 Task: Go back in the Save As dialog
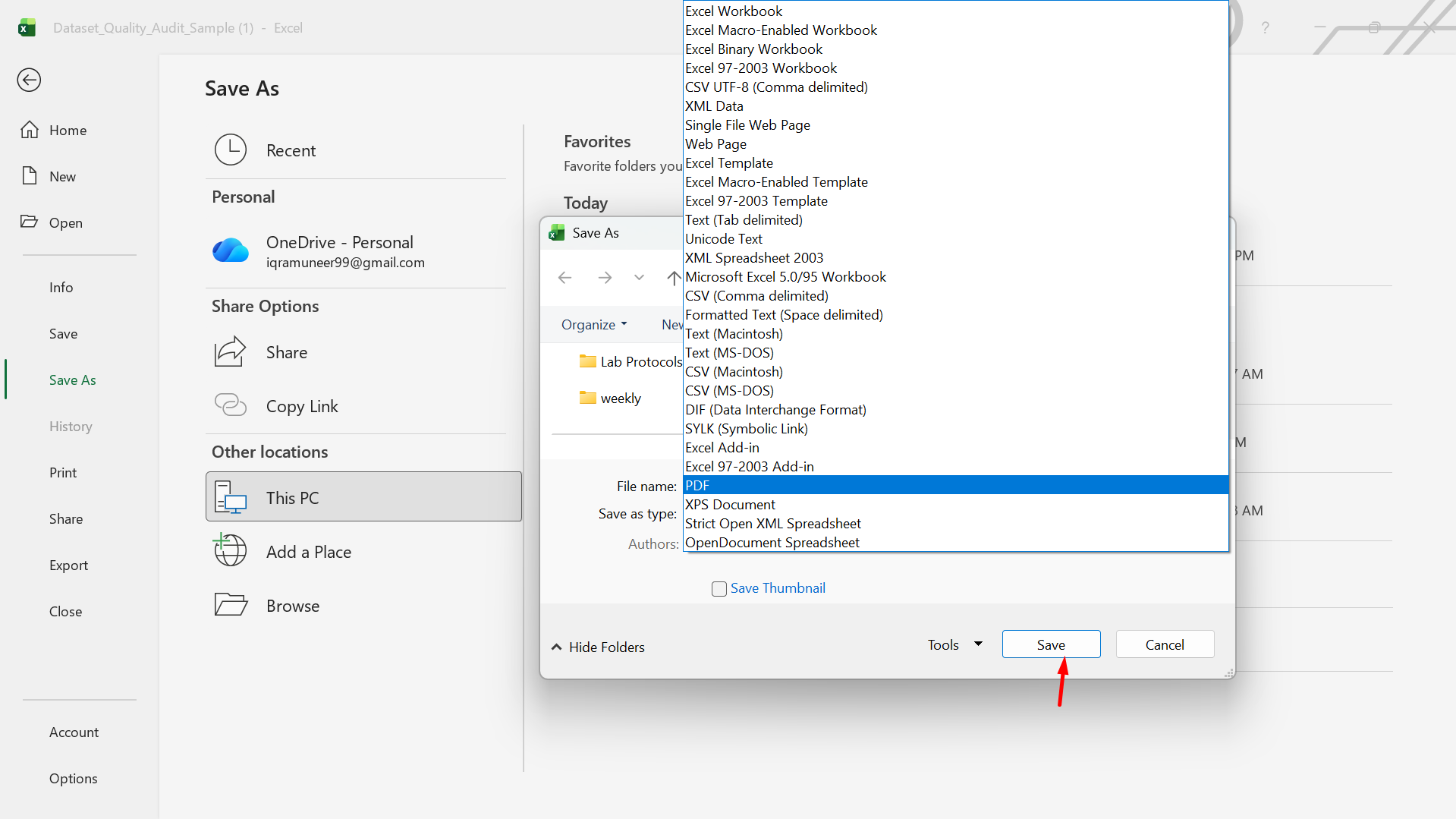[564, 278]
